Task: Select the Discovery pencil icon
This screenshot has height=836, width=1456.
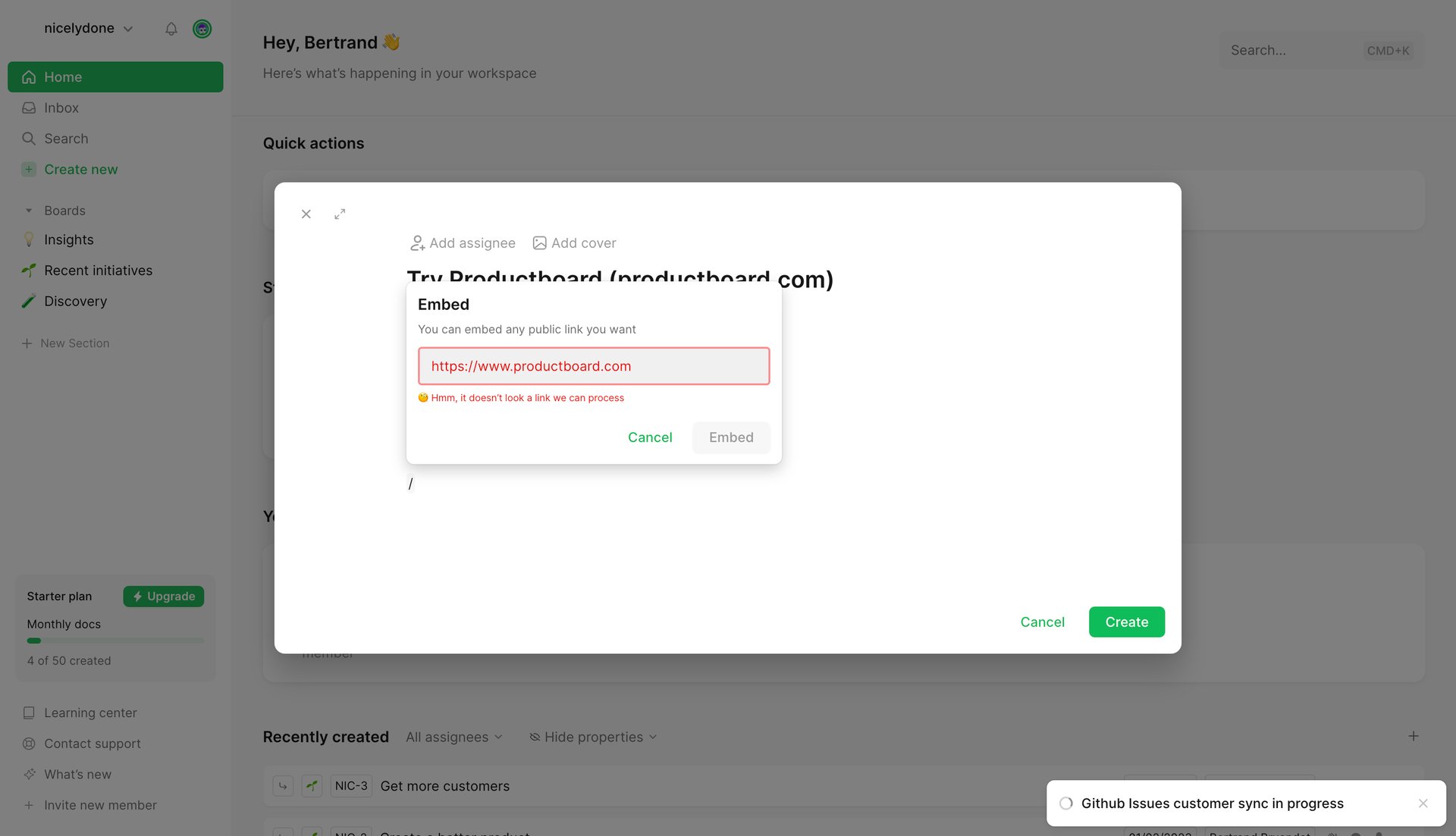Action: tap(29, 301)
